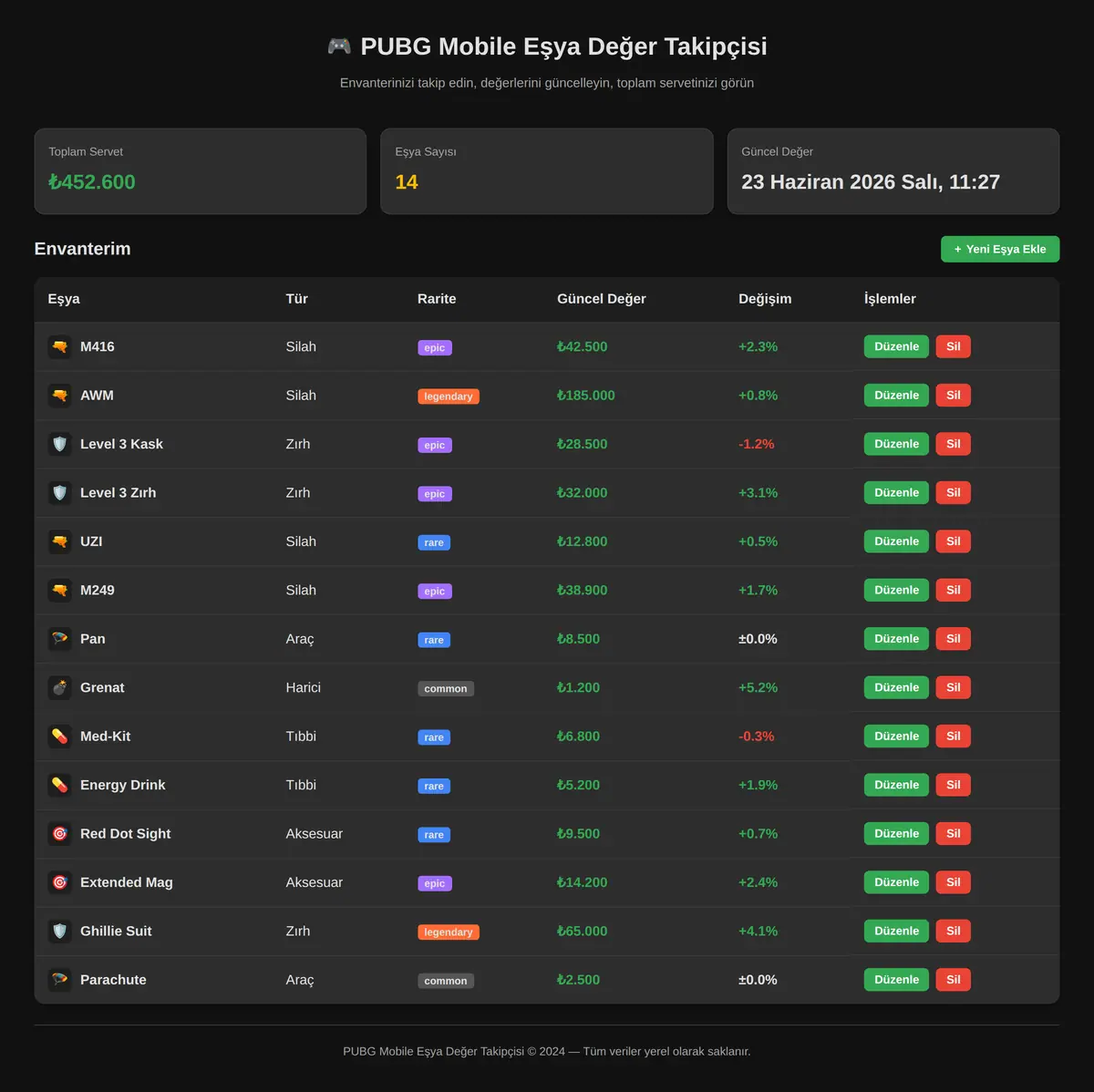Click the gun icon beside UZI
1094x1092 pixels.
point(59,541)
